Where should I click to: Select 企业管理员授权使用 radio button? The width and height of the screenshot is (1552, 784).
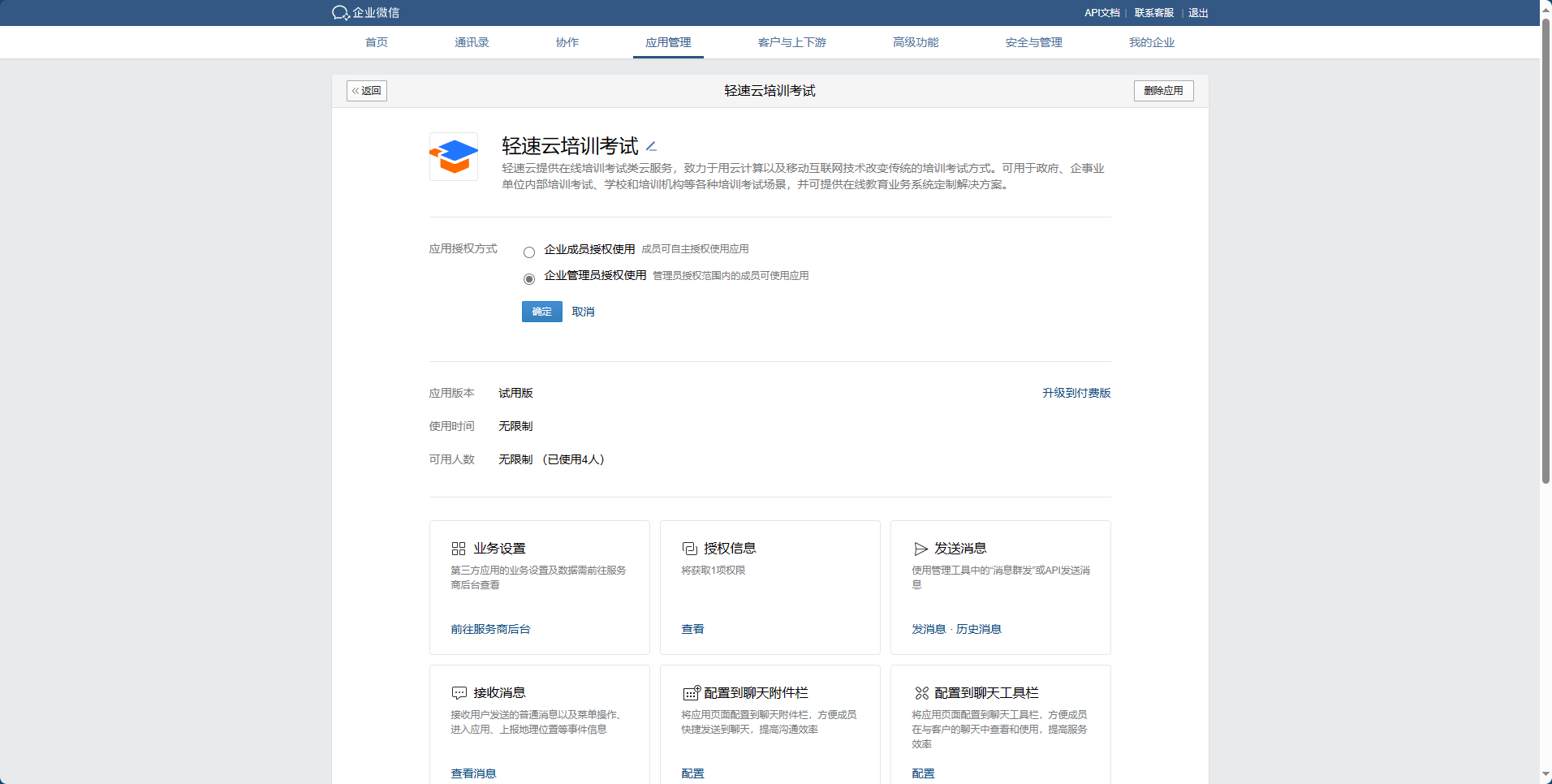529,279
